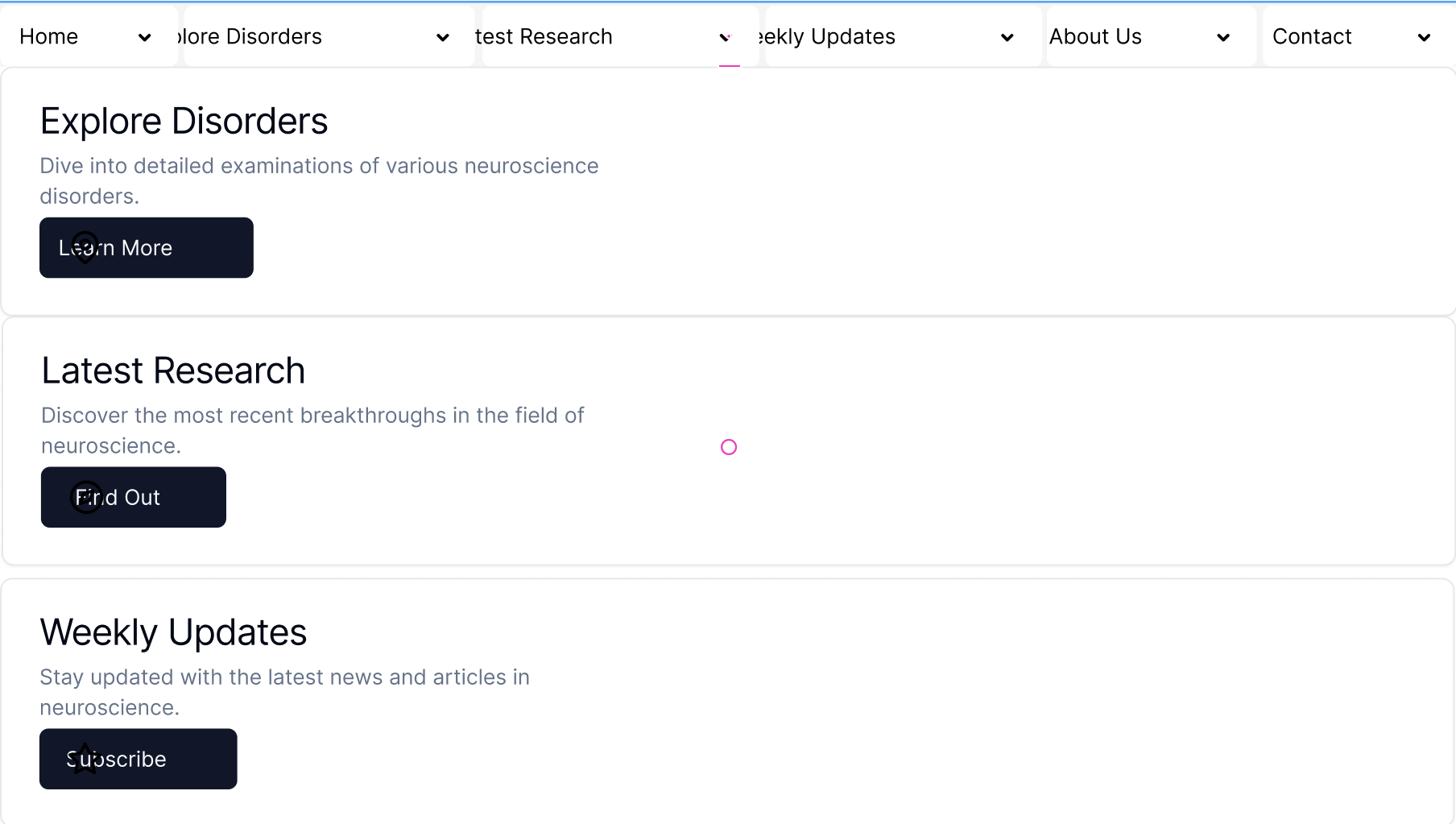
Task: Click the circle icon on Find Out button
Action: tap(86, 498)
